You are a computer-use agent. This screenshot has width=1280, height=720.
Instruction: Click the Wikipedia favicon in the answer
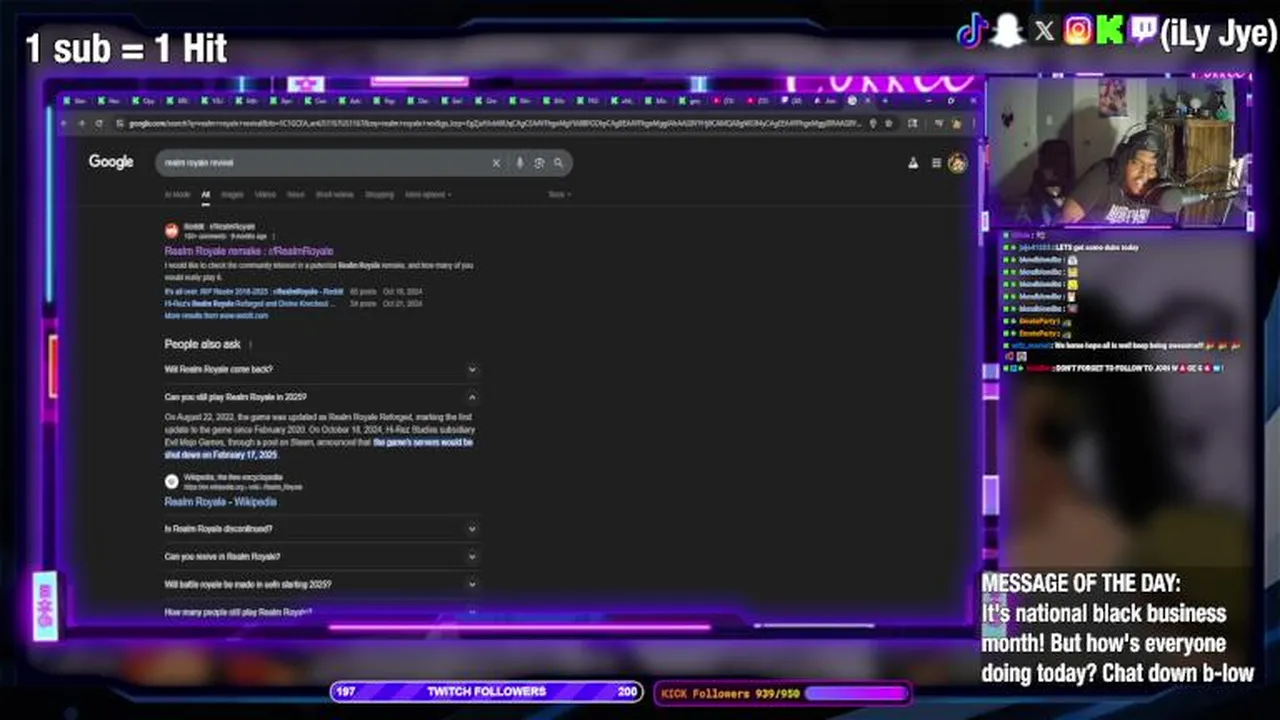tap(172, 482)
